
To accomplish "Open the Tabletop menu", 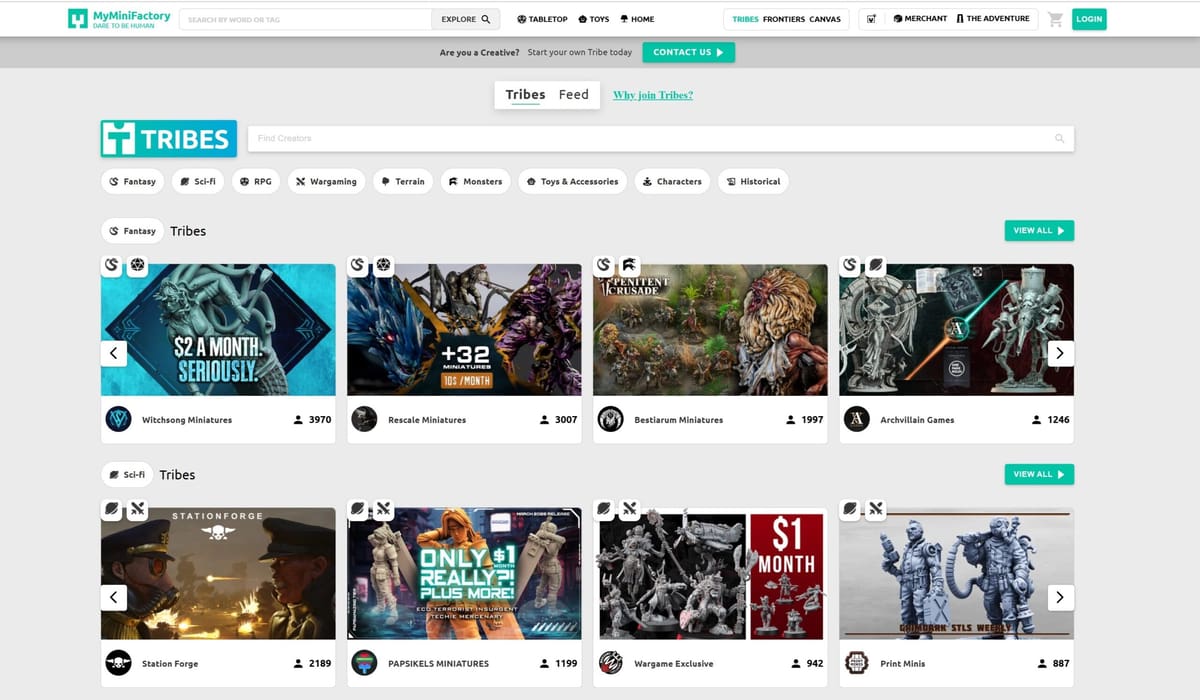I will click(542, 19).
